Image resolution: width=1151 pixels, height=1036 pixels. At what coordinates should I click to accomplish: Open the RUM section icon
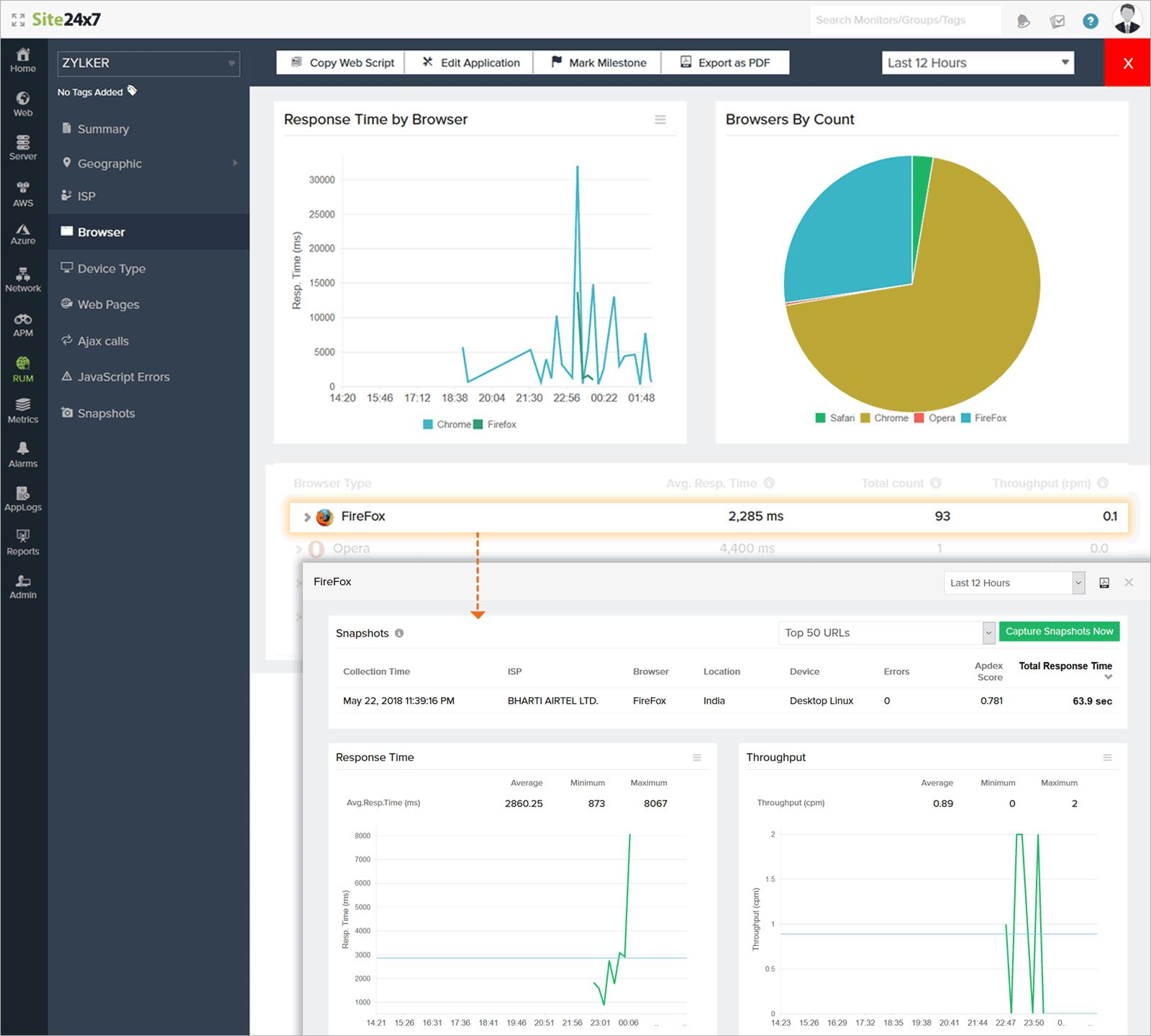23,363
